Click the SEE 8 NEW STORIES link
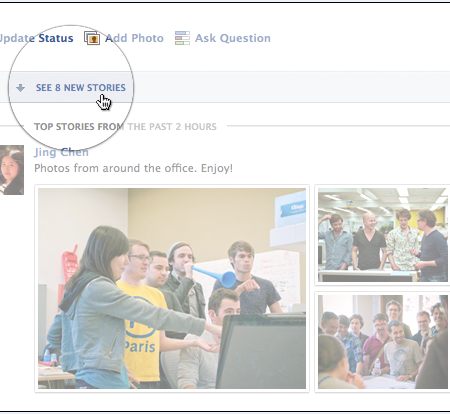 pos(81,88)
